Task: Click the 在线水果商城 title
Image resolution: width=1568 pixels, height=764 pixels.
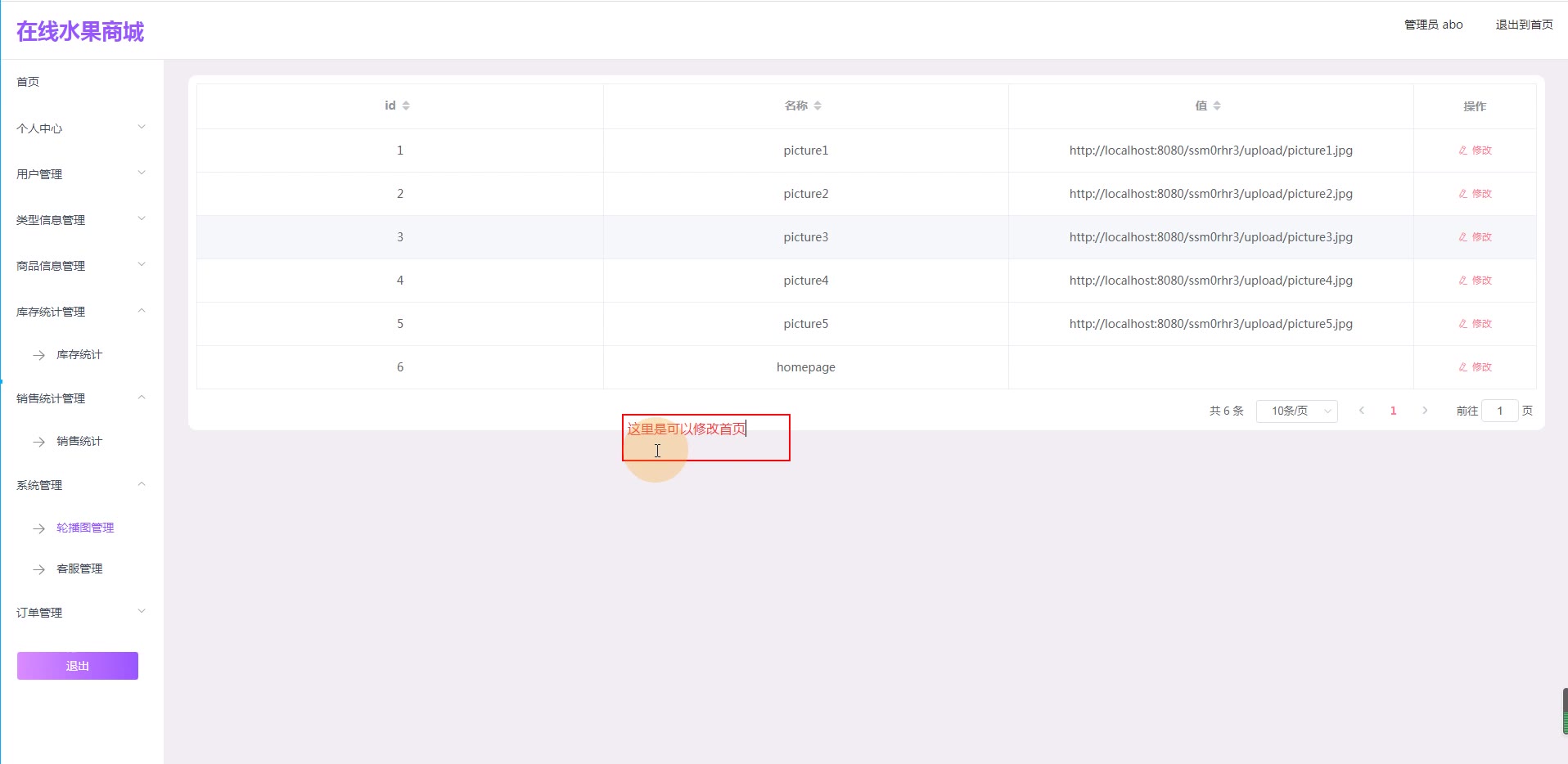Action: click(x=80, y=32)
